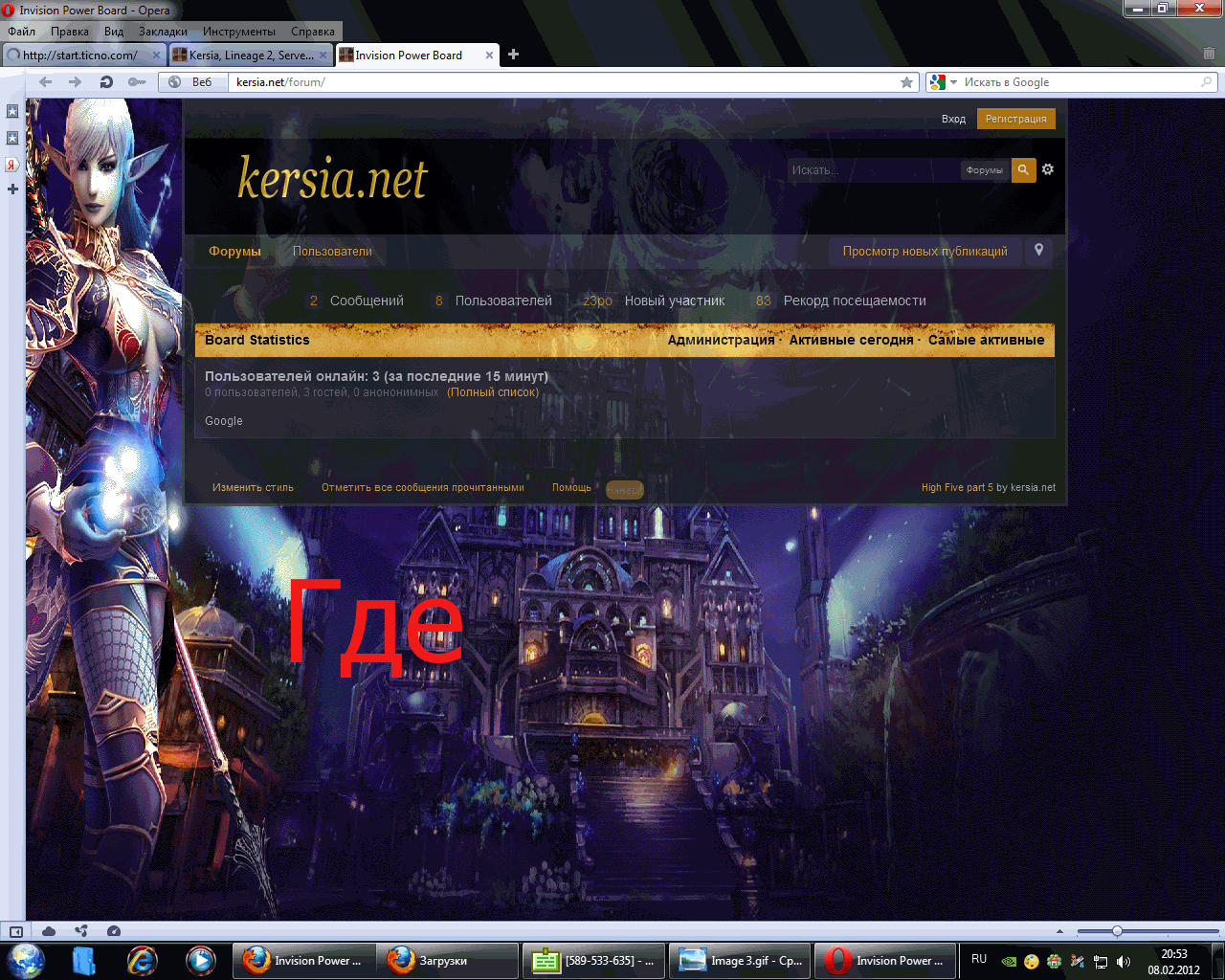Image resolution: width=1225 pixels, height=980 pixels.
Task: Add a panel with the sidebar plus icon
Action: pos(12,189)
